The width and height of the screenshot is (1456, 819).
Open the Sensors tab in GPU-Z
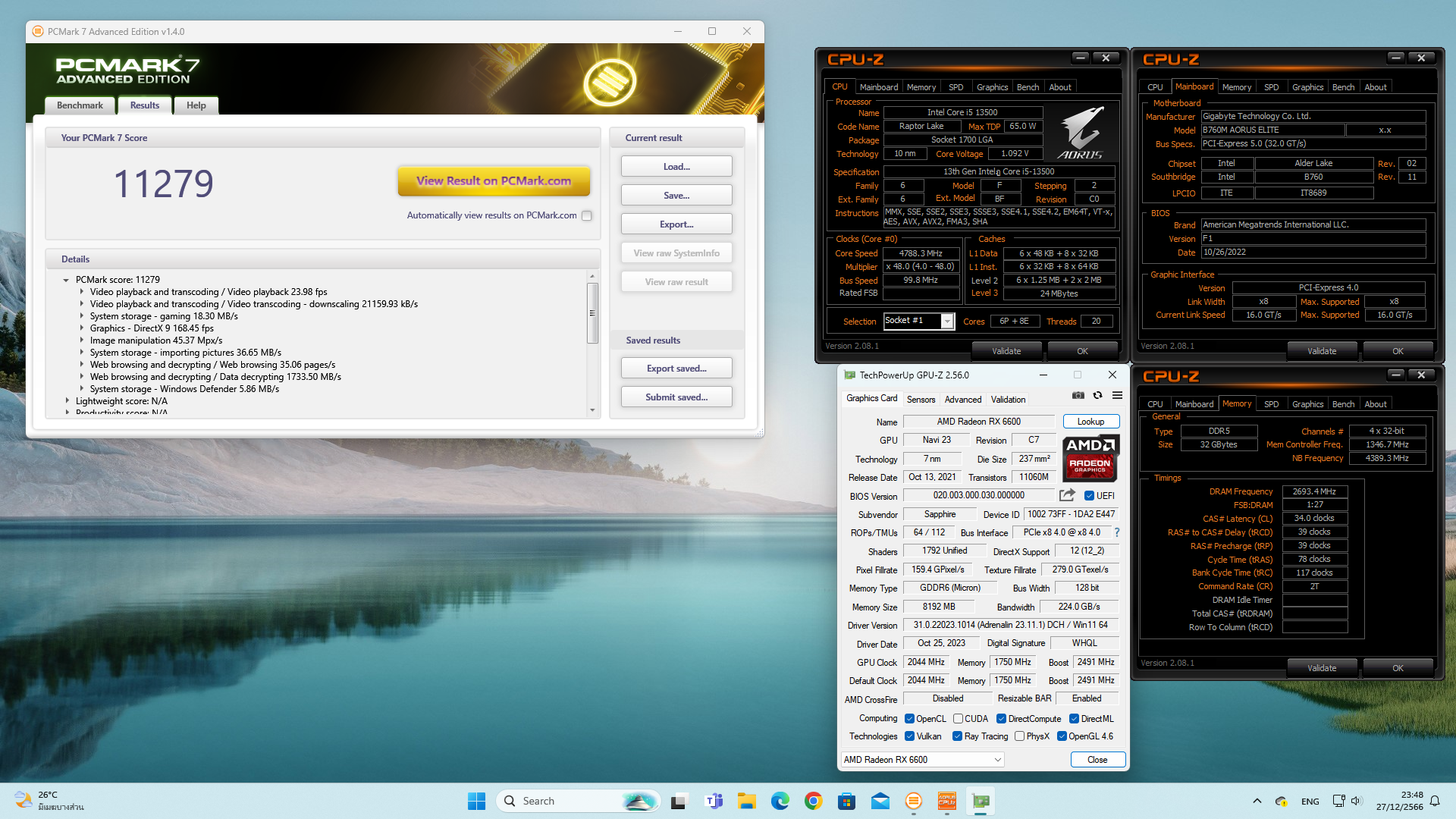click(x=921, y=400)
